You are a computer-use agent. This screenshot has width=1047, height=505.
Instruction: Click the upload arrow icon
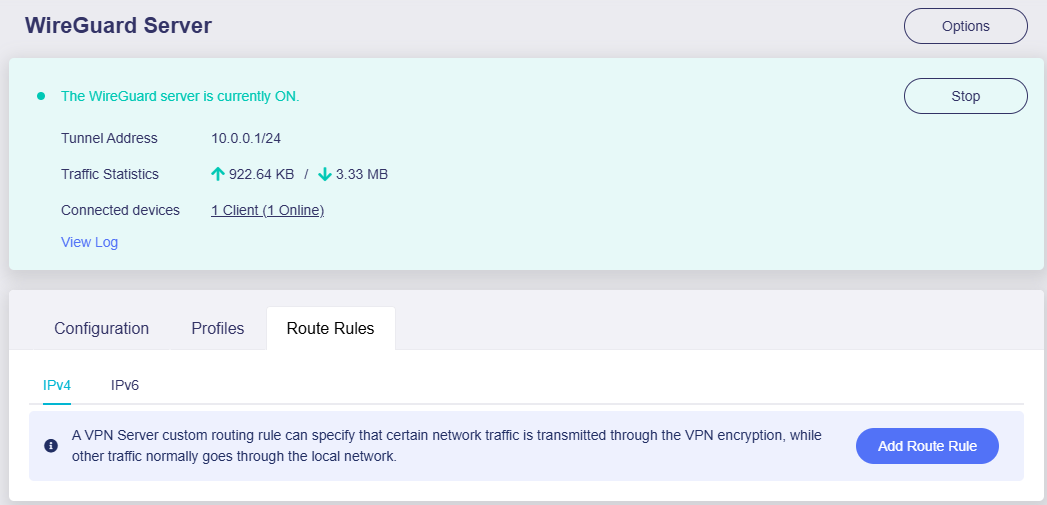[x=218, y=174]
